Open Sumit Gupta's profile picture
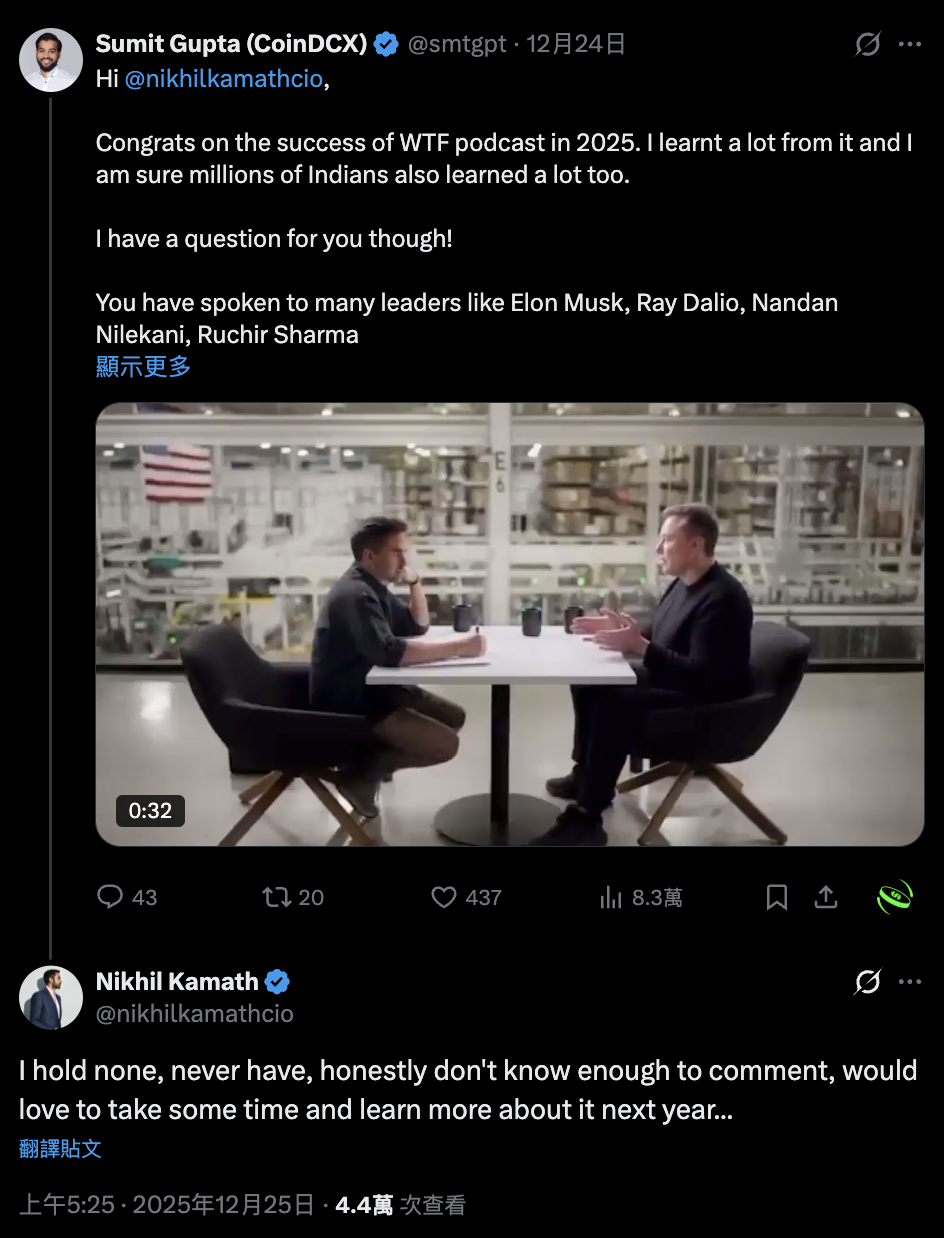Screen dimensions: 944x1238 tap(51, 61)
